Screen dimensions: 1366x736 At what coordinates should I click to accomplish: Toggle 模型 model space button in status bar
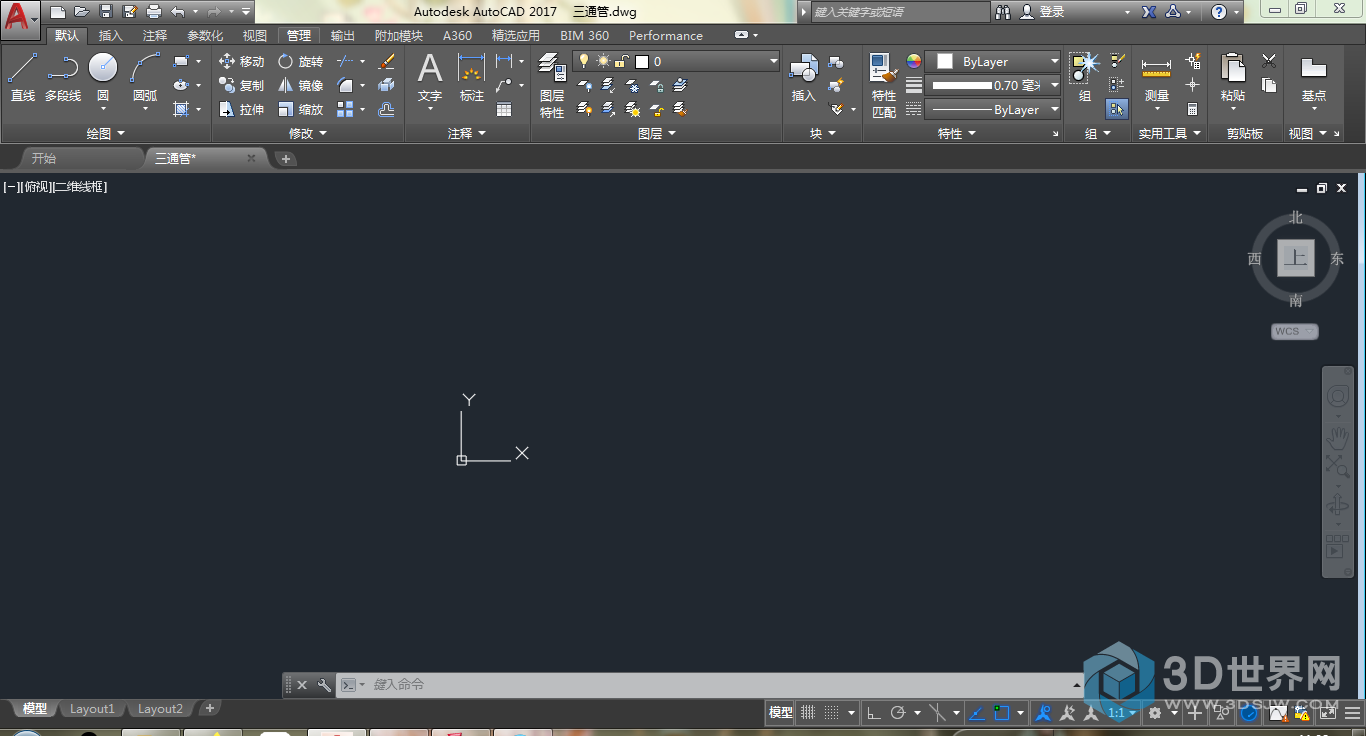coord(780,713)
